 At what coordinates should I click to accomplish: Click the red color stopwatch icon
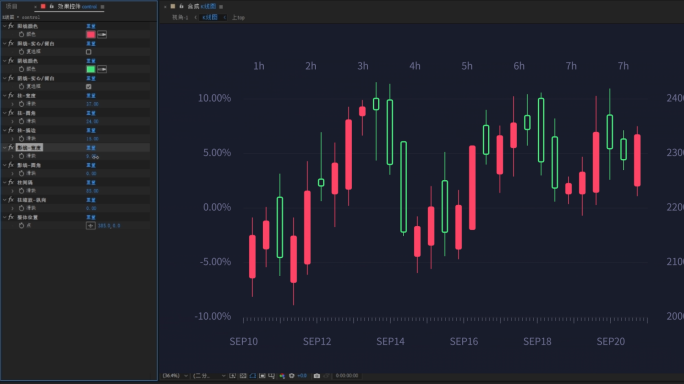click(21, 34)
